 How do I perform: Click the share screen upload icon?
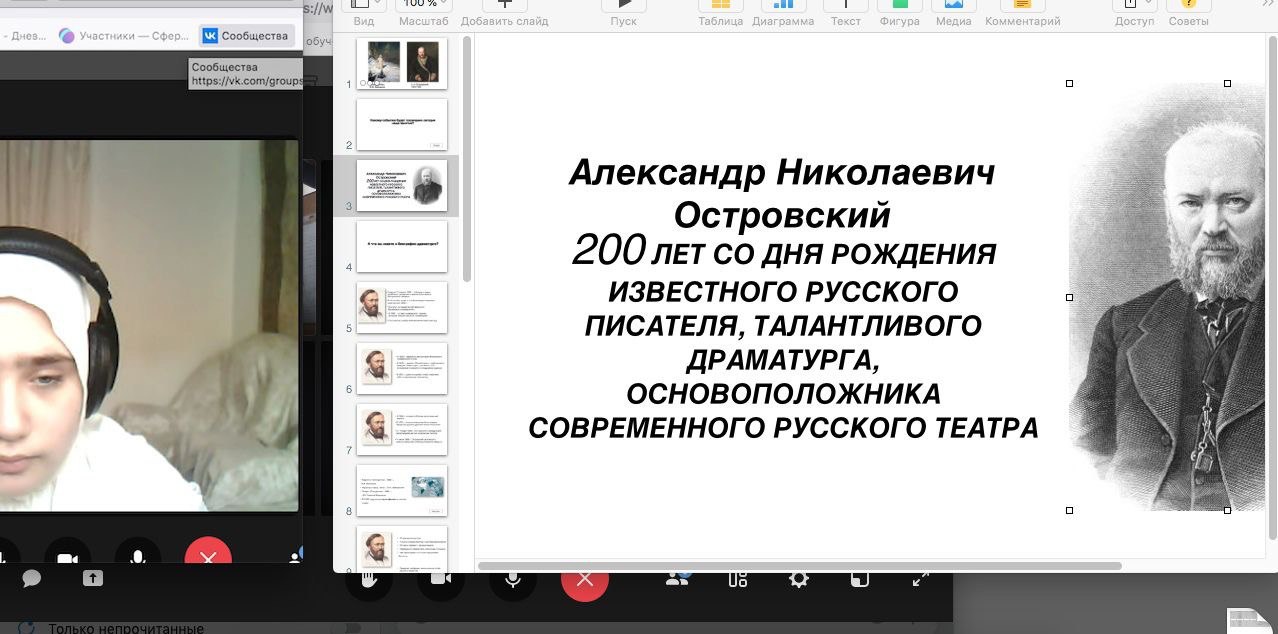(x=92, y=578)
